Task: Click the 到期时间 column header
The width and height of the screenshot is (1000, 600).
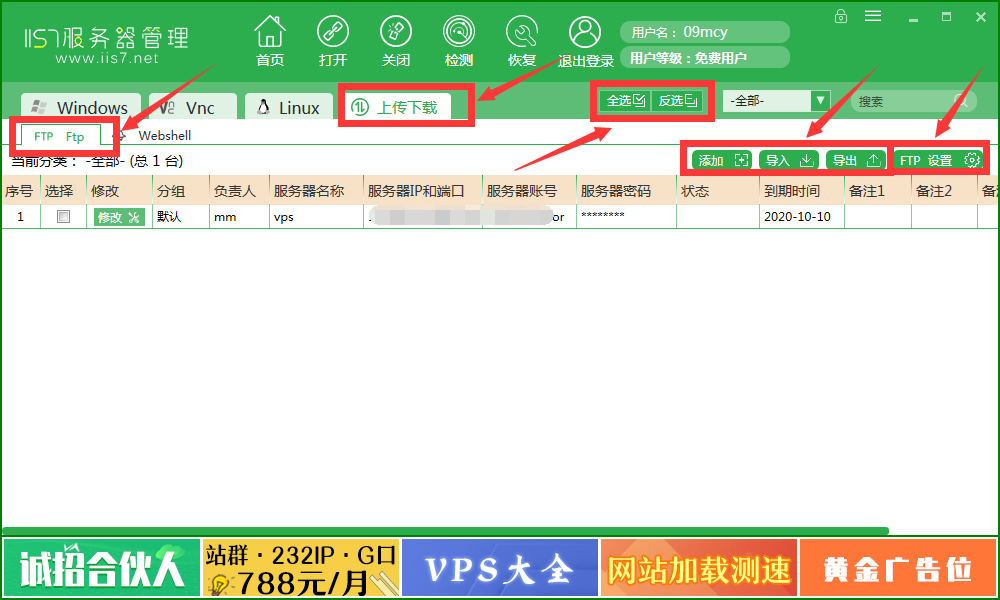Action: click(x=802, y=191)
